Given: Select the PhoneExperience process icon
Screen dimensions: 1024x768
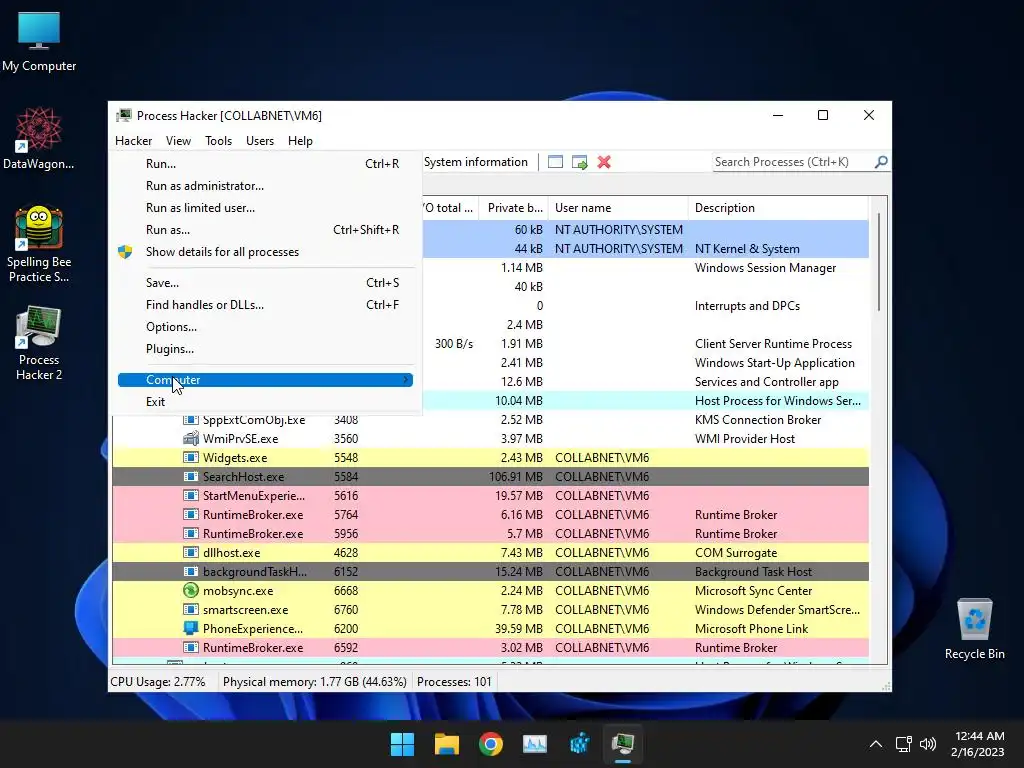Looking at the screenshot, I should [x=191, y=628].
